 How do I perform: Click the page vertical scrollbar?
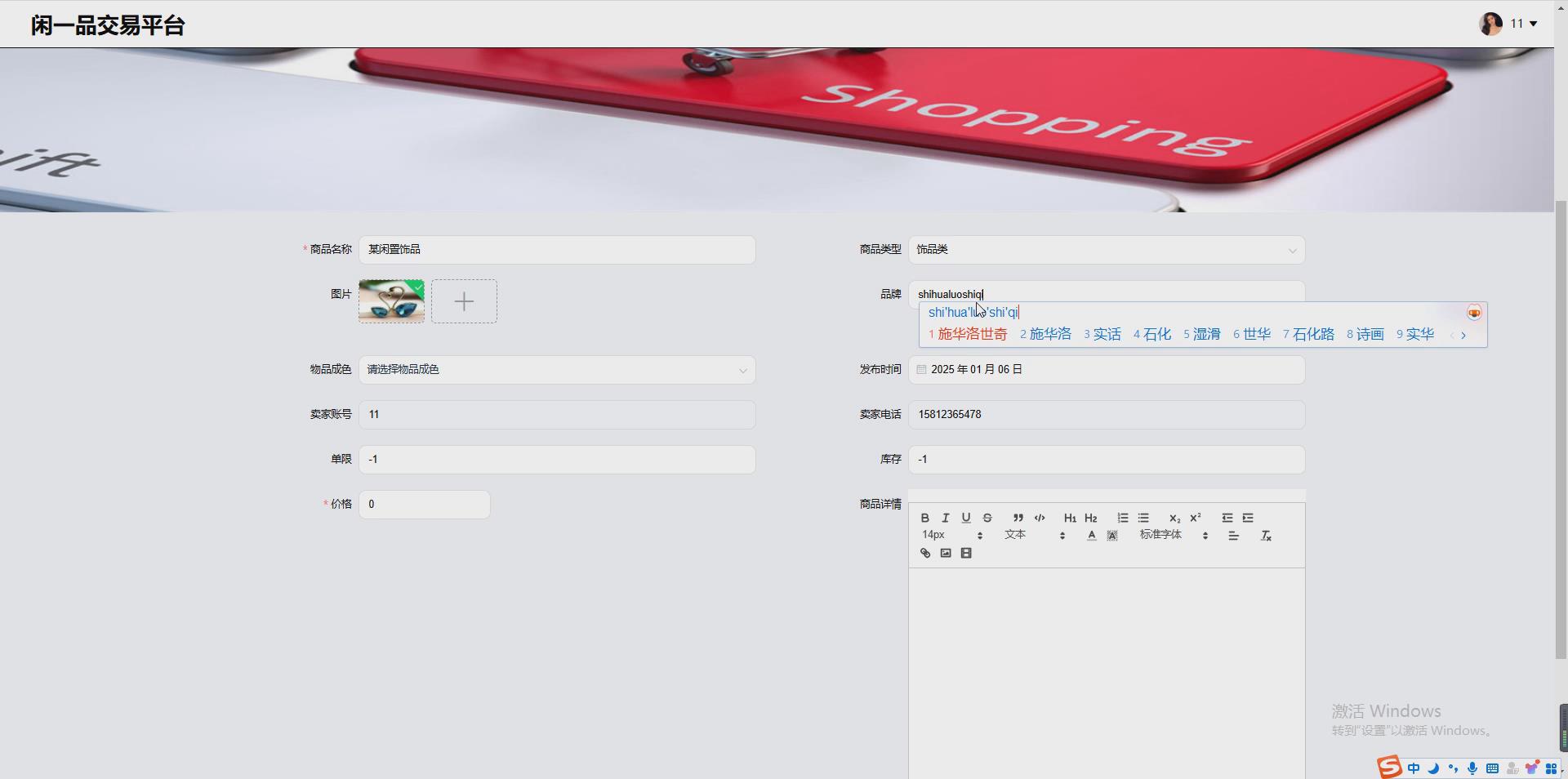[x=1561, y=429]
